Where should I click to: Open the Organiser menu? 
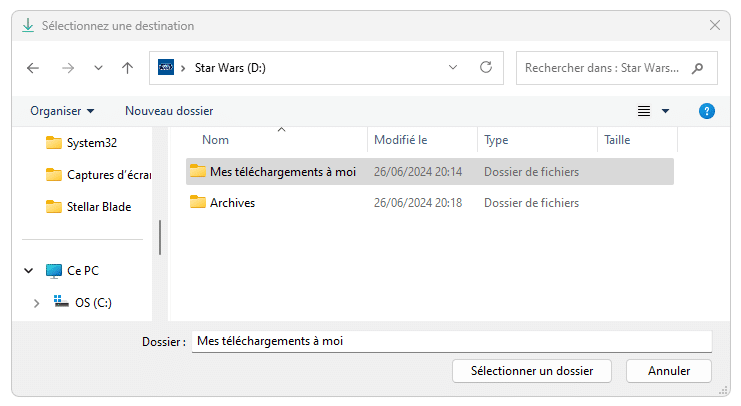[x=62, y=111]
